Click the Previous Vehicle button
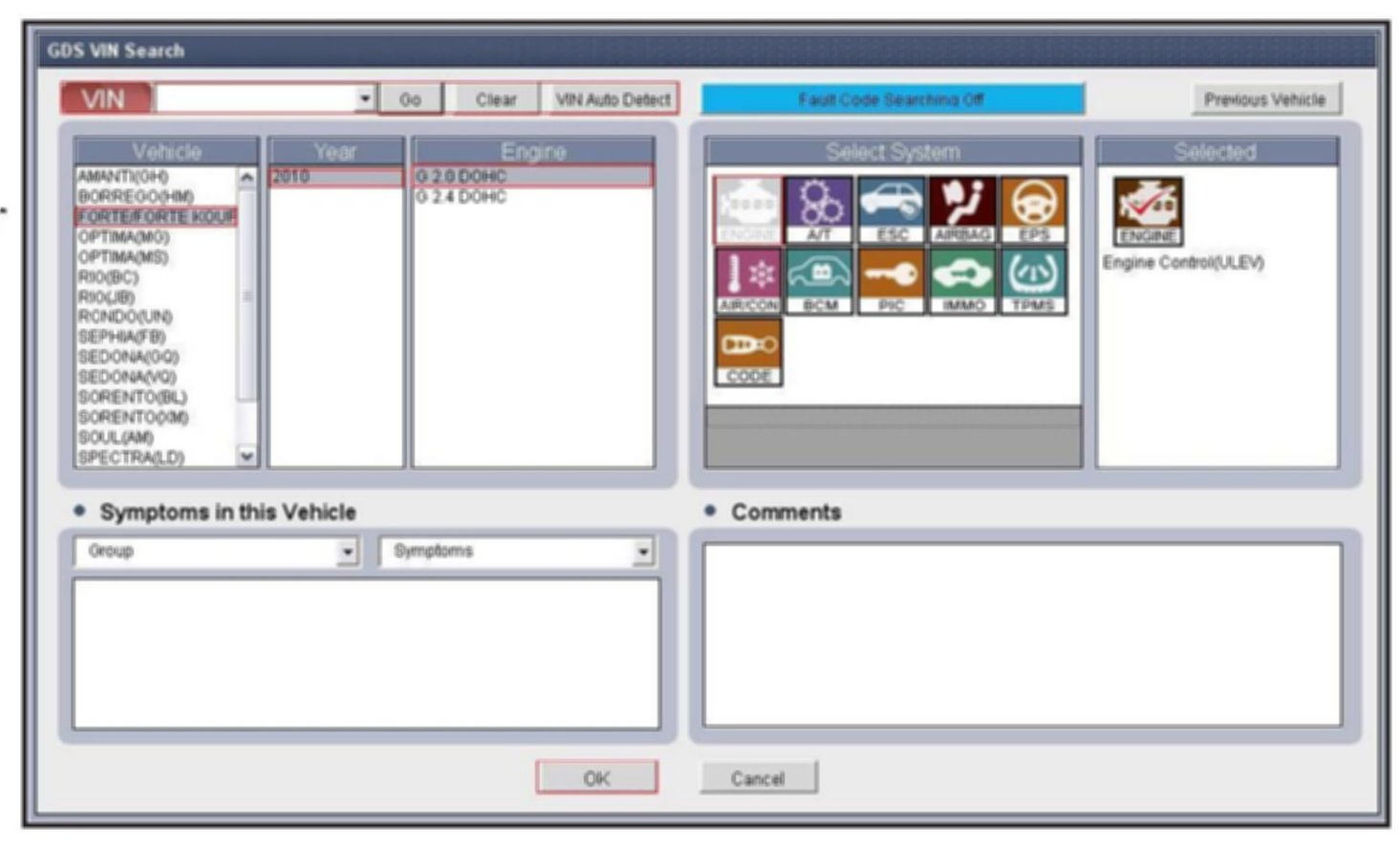Image resolution: width=1400 pixels, height=850 pixels. (x=1264, y=99)
